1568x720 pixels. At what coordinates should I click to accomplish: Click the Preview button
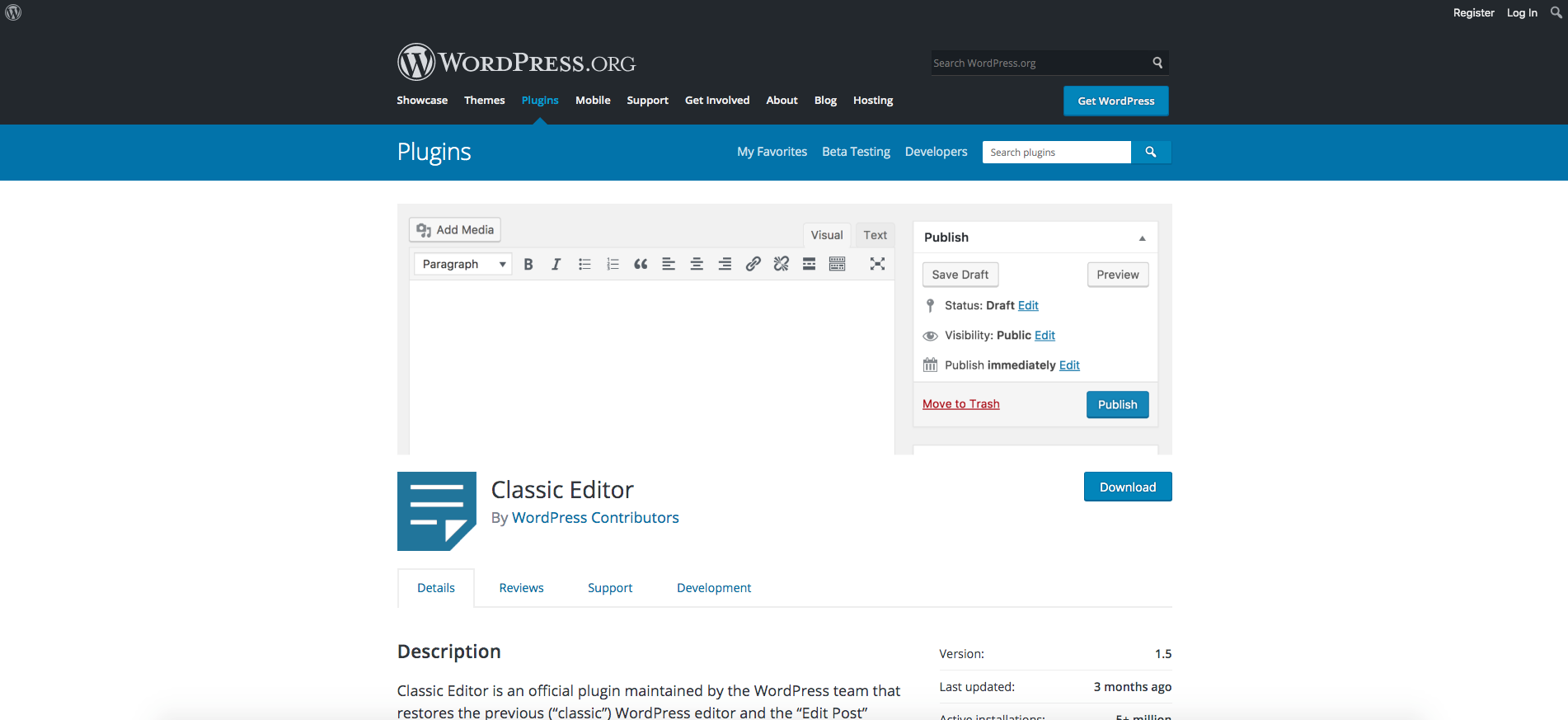tap(1118, 275)
